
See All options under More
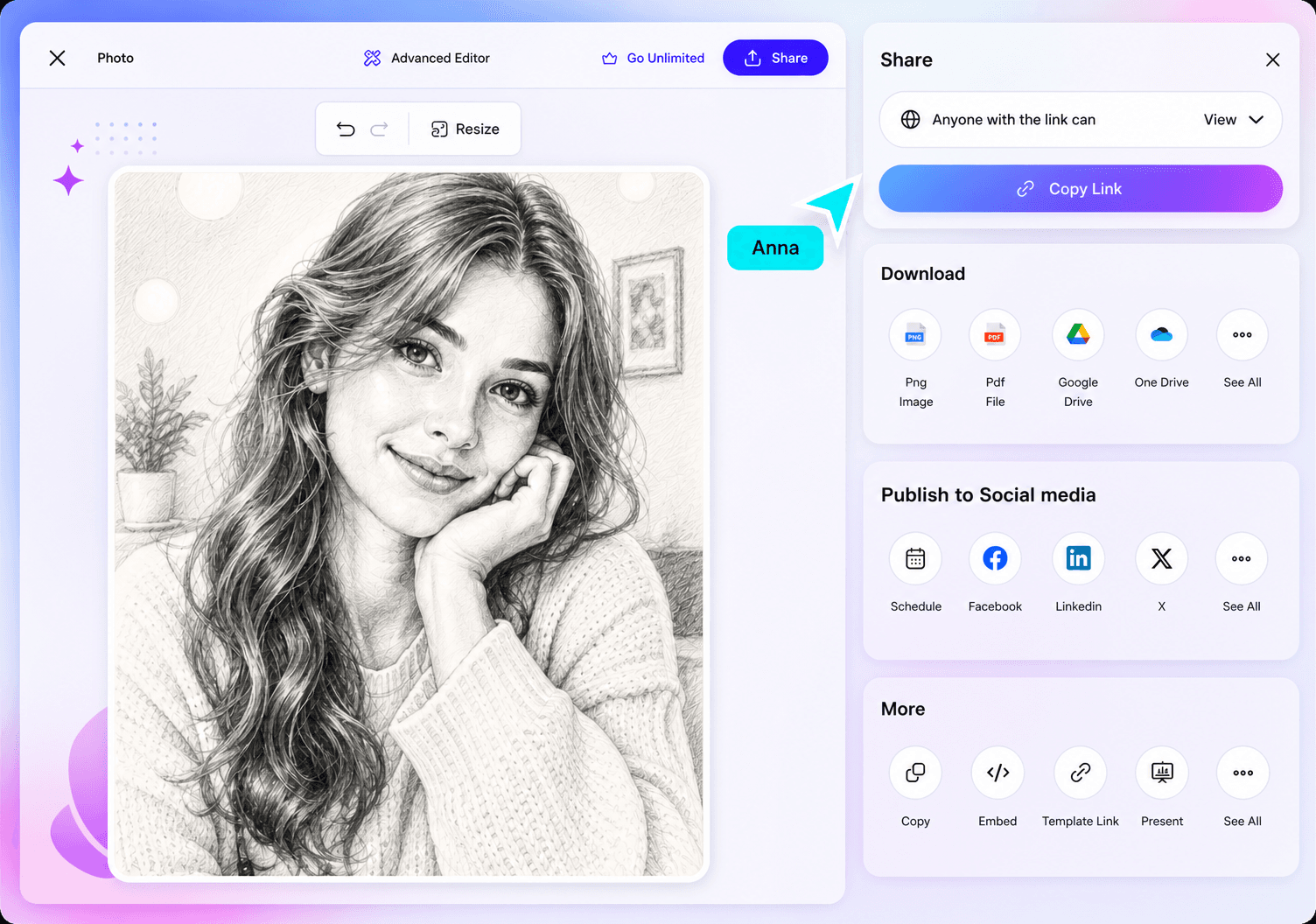pos(1242,773)
